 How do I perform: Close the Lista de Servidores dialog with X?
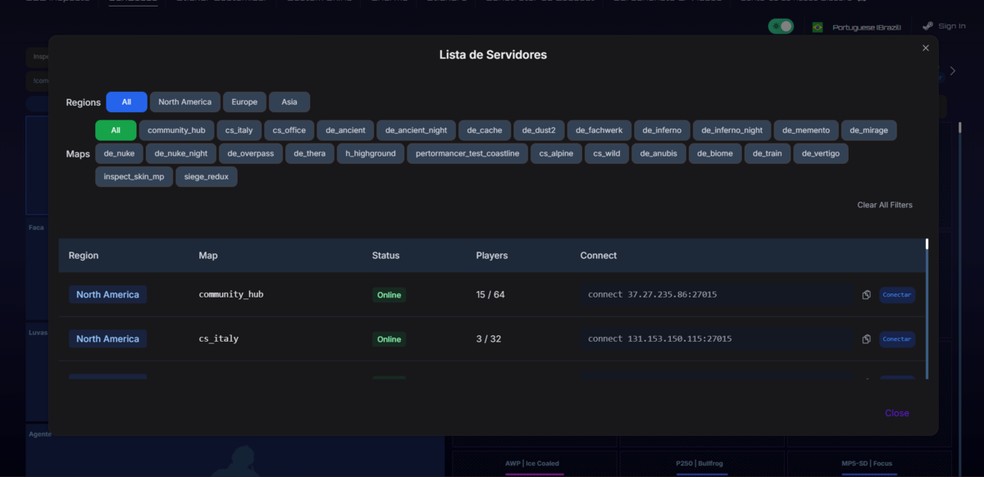tap(925, 48)
